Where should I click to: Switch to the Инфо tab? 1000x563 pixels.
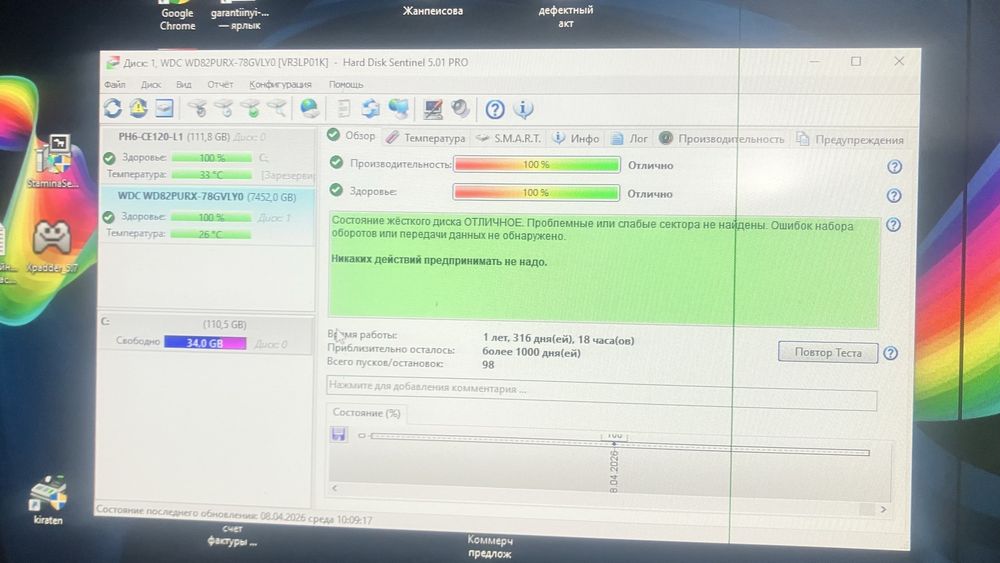click(x=575, y=138)
